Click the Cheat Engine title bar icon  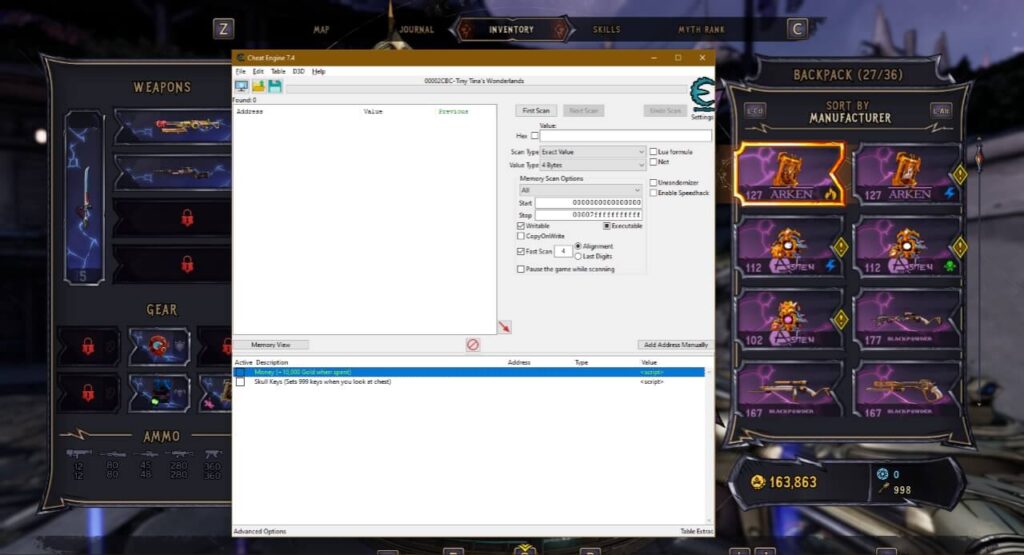pos(240,57)
